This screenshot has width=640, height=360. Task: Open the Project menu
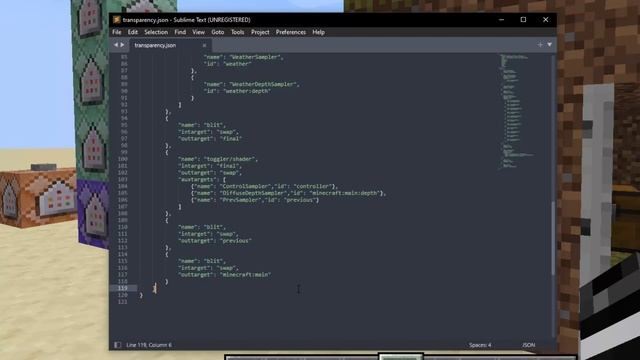tap(260, 32)
